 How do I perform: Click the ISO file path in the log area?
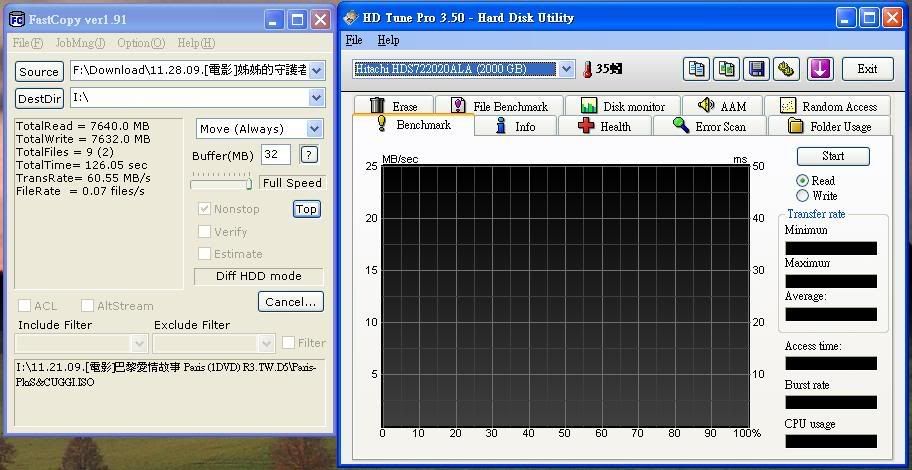[x=166, y=375]
